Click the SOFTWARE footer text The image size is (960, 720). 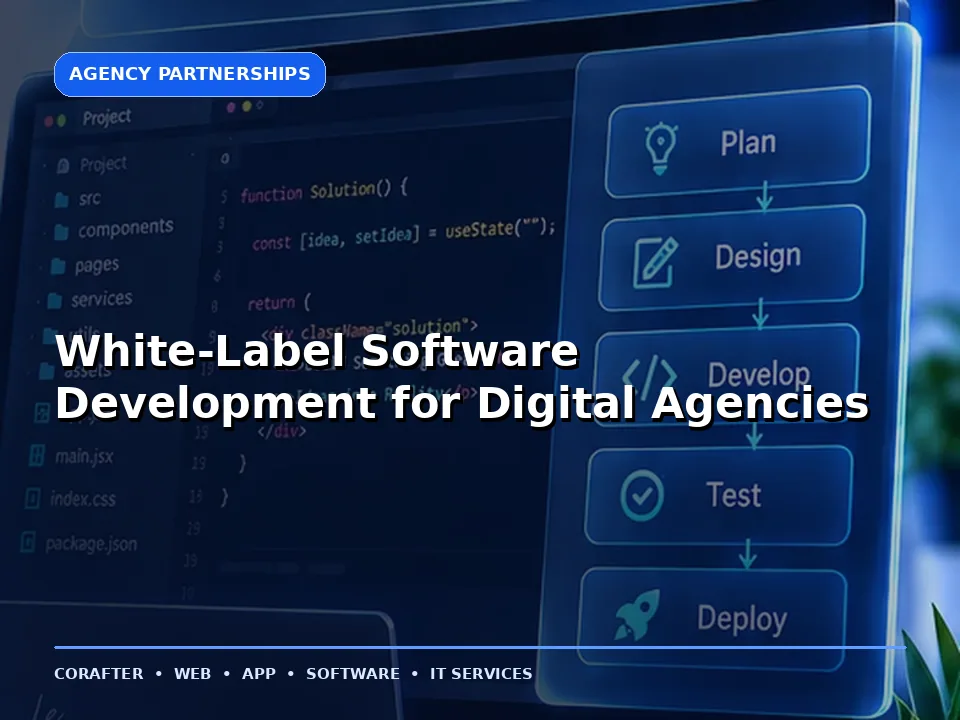(x=353, y=673)
